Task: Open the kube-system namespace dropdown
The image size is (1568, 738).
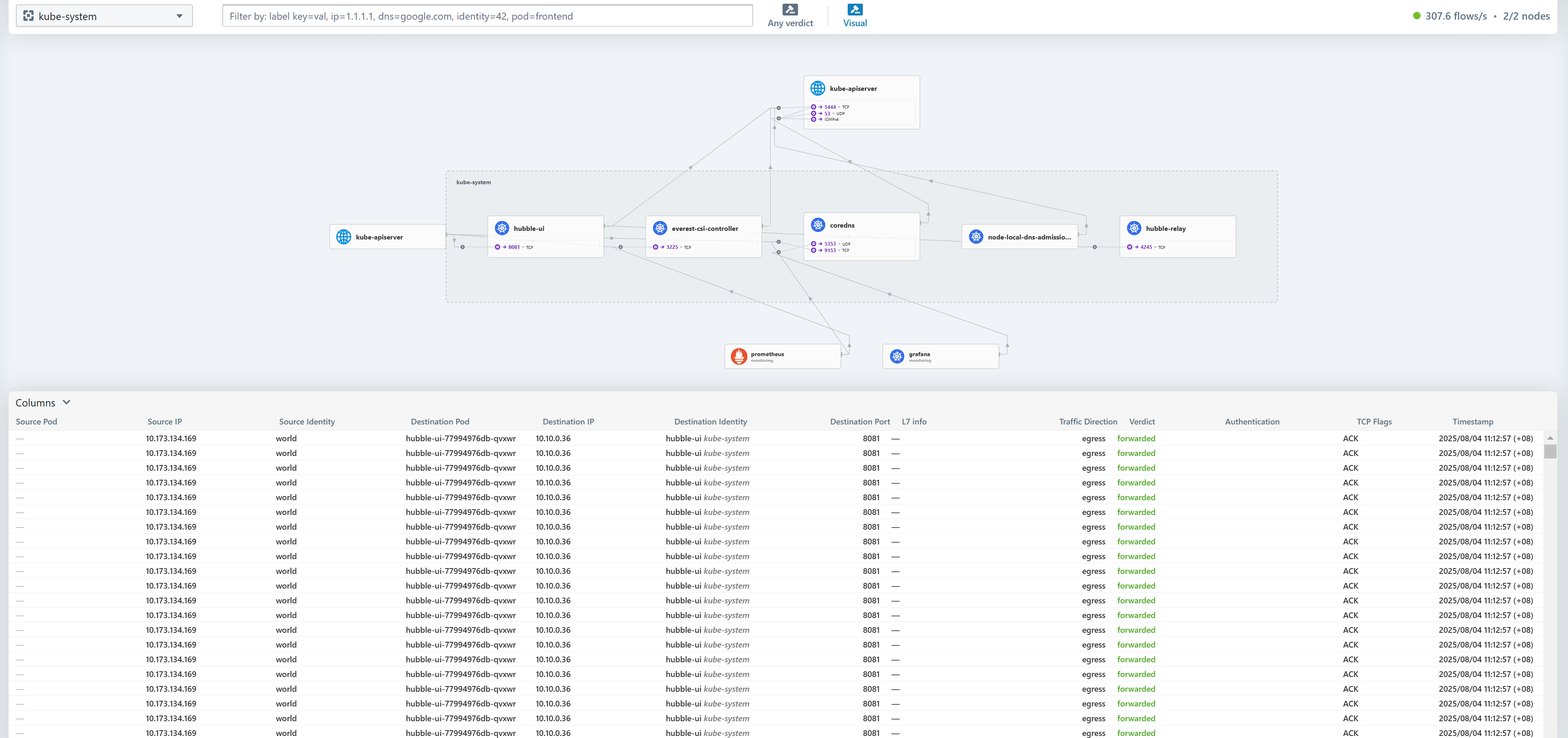Action: (x=104, y=16)
